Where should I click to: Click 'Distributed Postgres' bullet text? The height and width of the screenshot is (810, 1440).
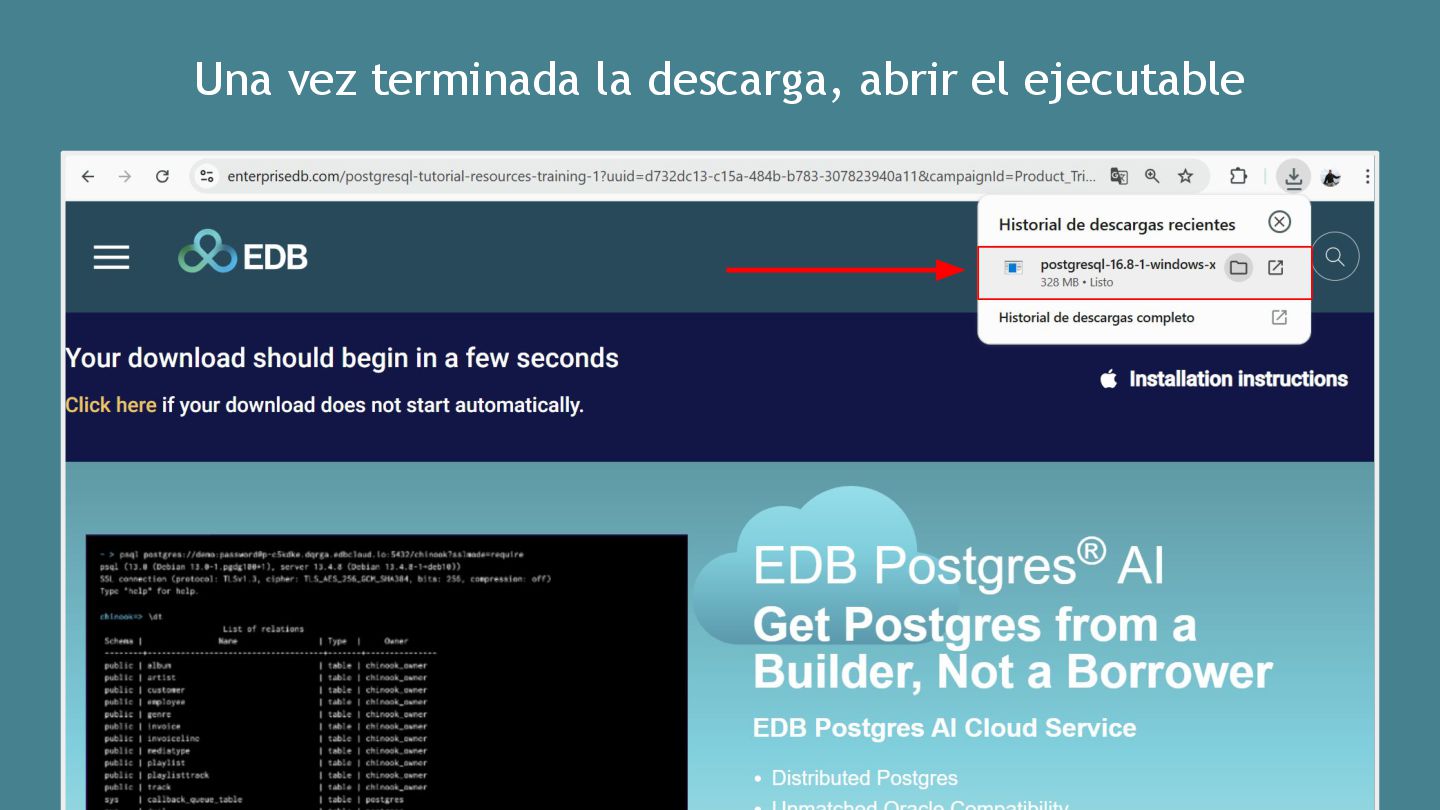coord(864,778)
